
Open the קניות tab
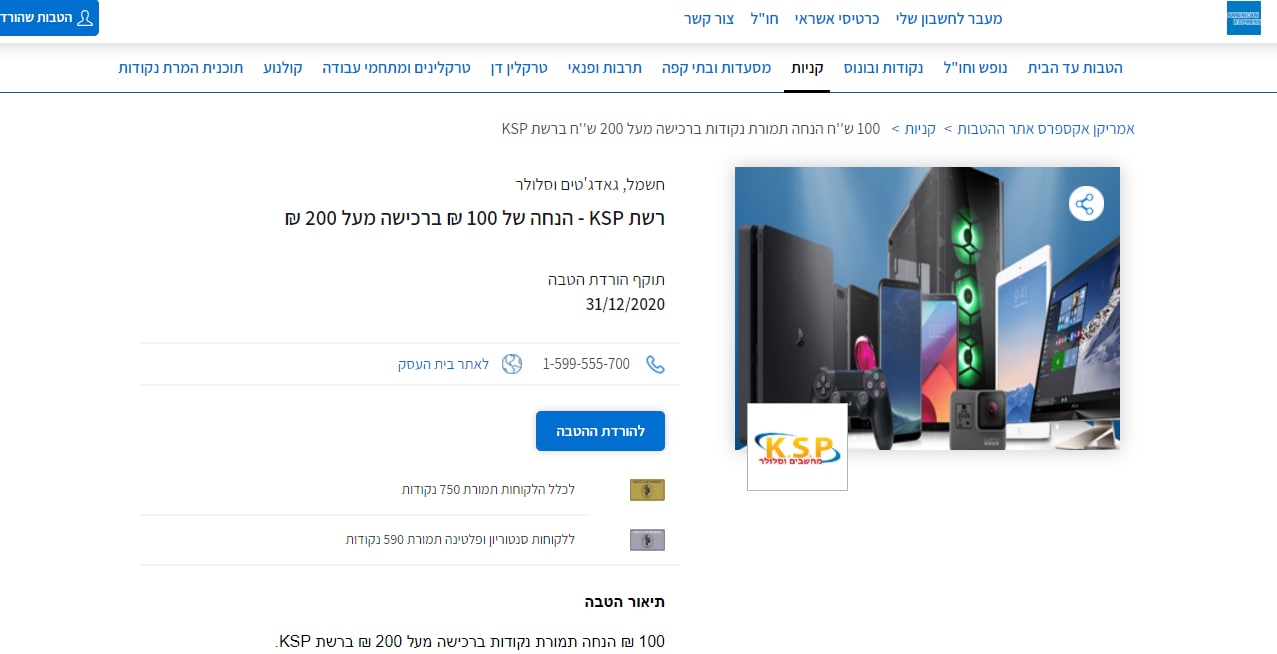point(806,68)
